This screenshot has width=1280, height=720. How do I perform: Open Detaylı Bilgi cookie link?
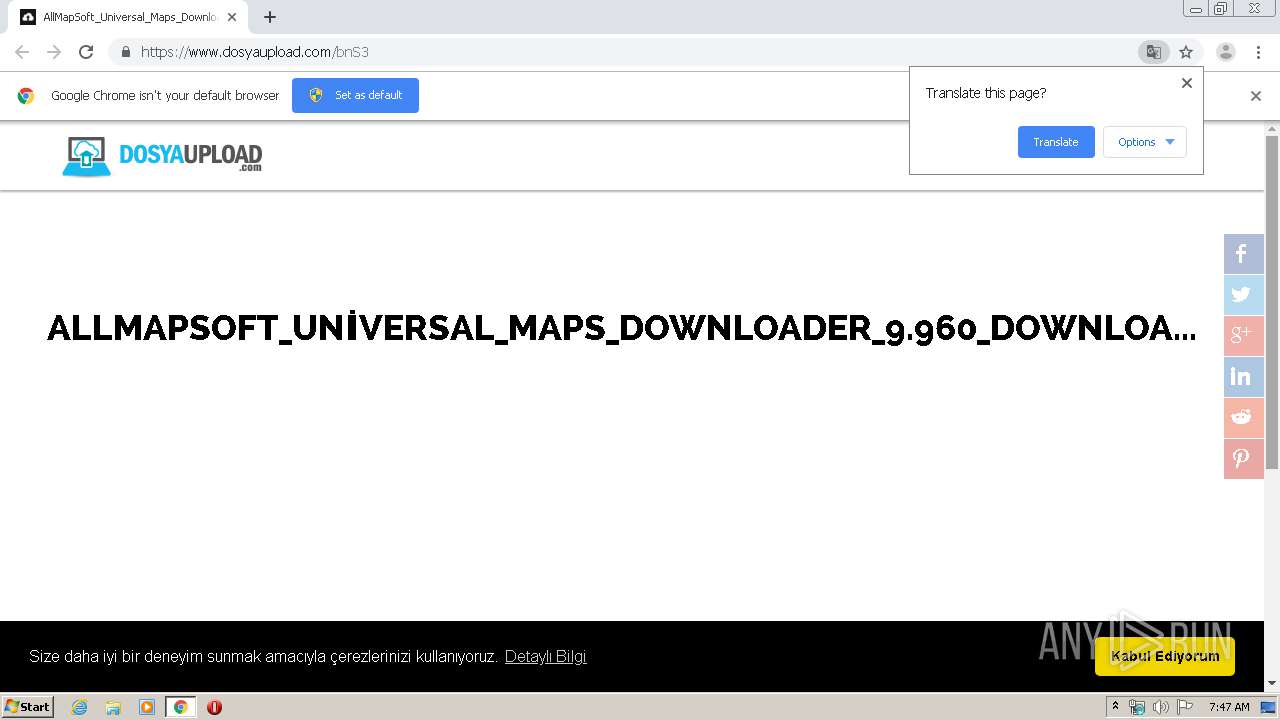point(545,657)
